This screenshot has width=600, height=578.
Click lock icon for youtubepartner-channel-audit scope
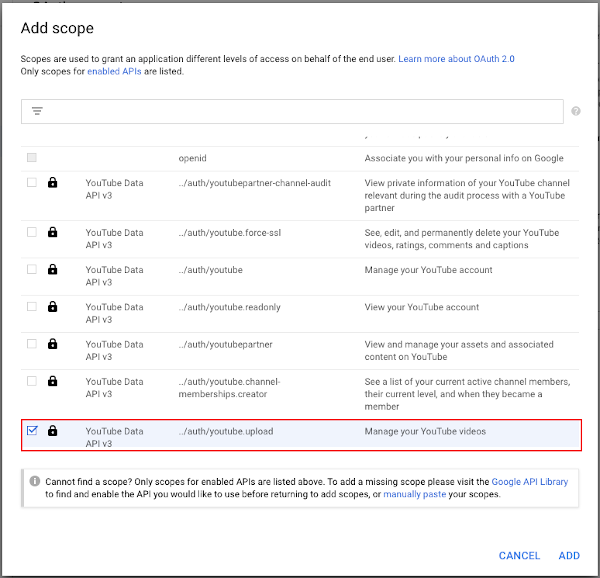52,183
